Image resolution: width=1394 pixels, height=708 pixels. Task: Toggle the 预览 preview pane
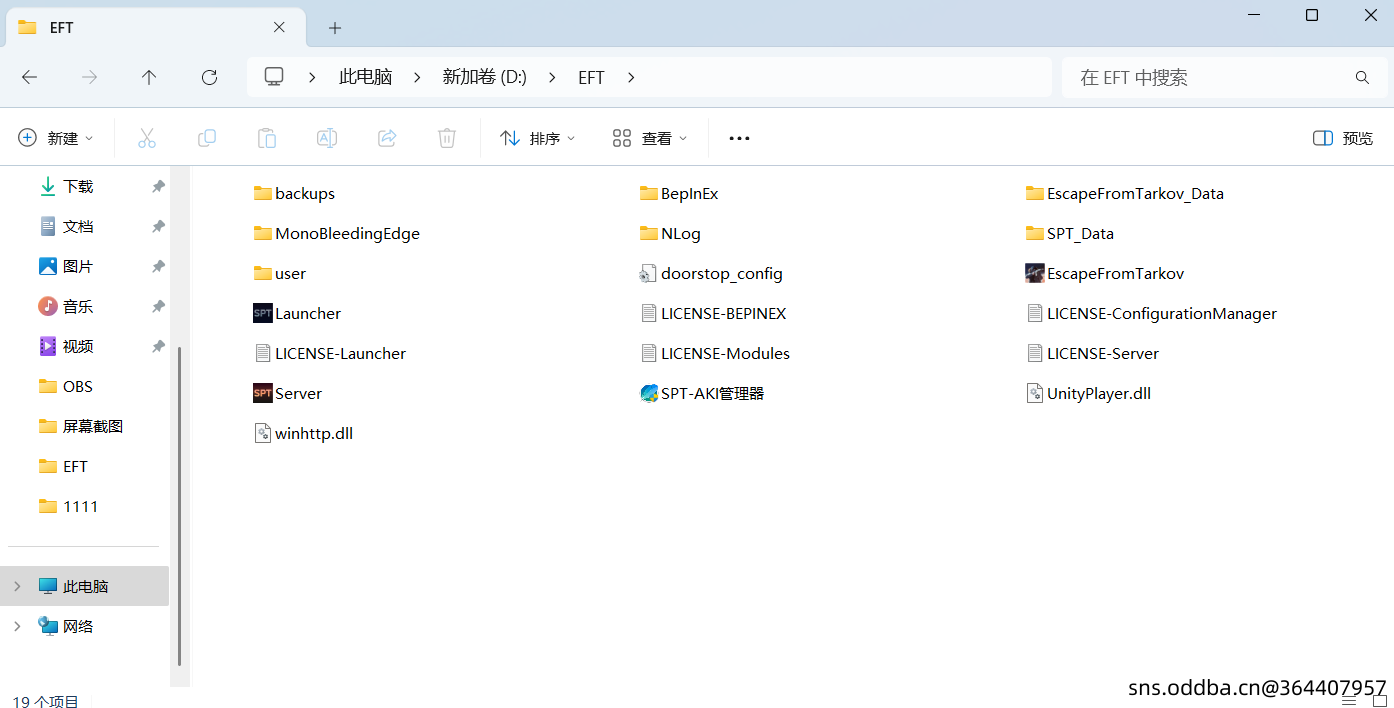pos(1343,138)
